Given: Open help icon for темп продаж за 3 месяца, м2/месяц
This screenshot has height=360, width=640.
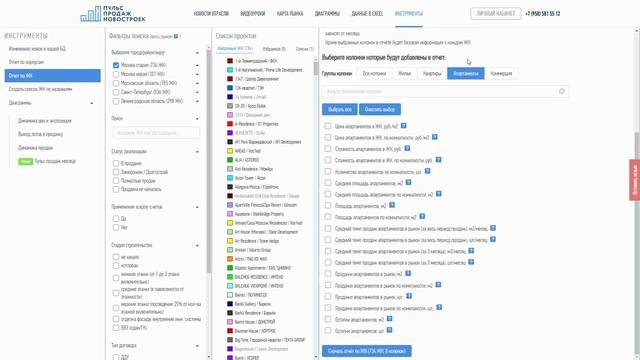Looking at the screenshot, I should click(471, 251).
